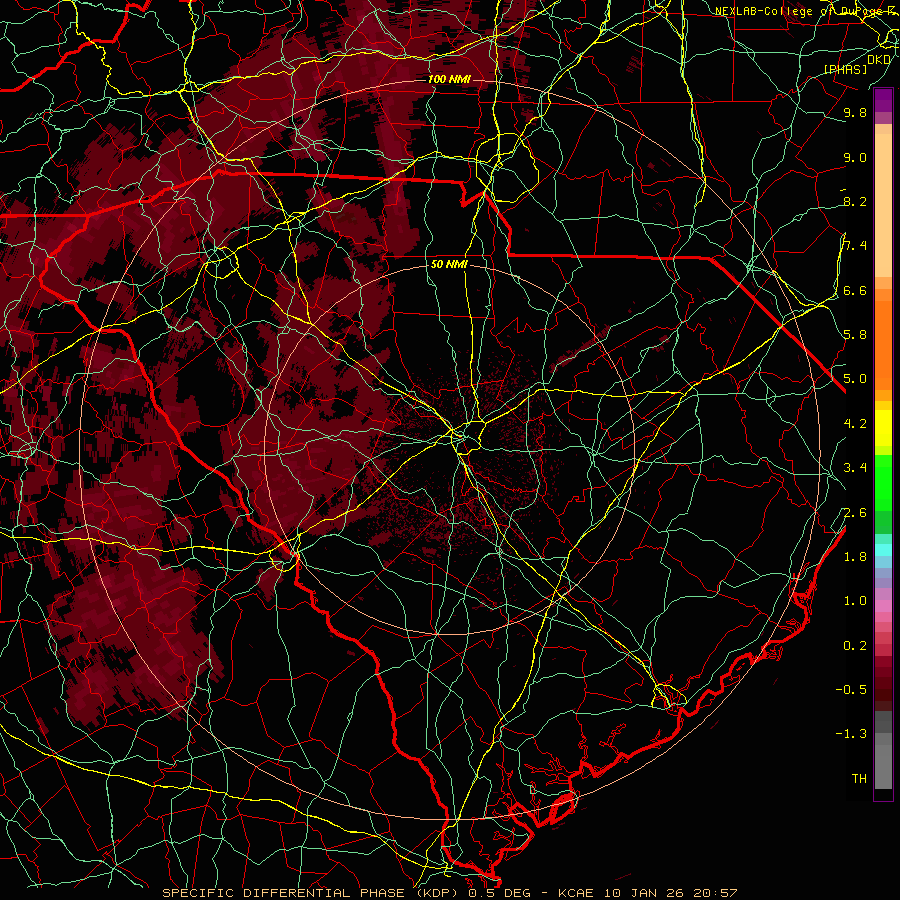Click the 9.8 value on color scale
The height and width of the screenshot is (900, 900).
pos(855,112)
